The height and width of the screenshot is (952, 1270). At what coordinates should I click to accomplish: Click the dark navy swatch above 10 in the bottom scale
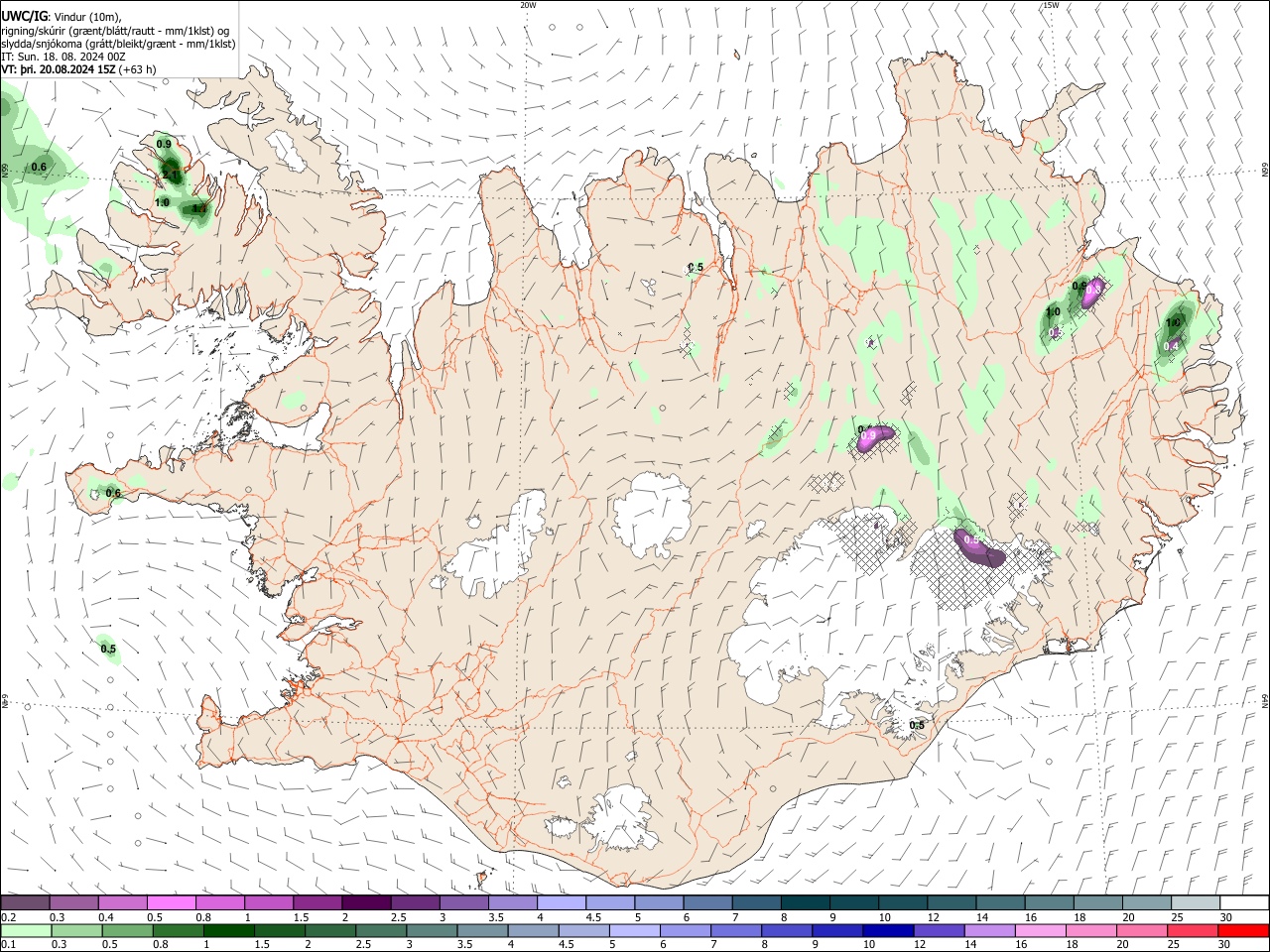point(887,930)
